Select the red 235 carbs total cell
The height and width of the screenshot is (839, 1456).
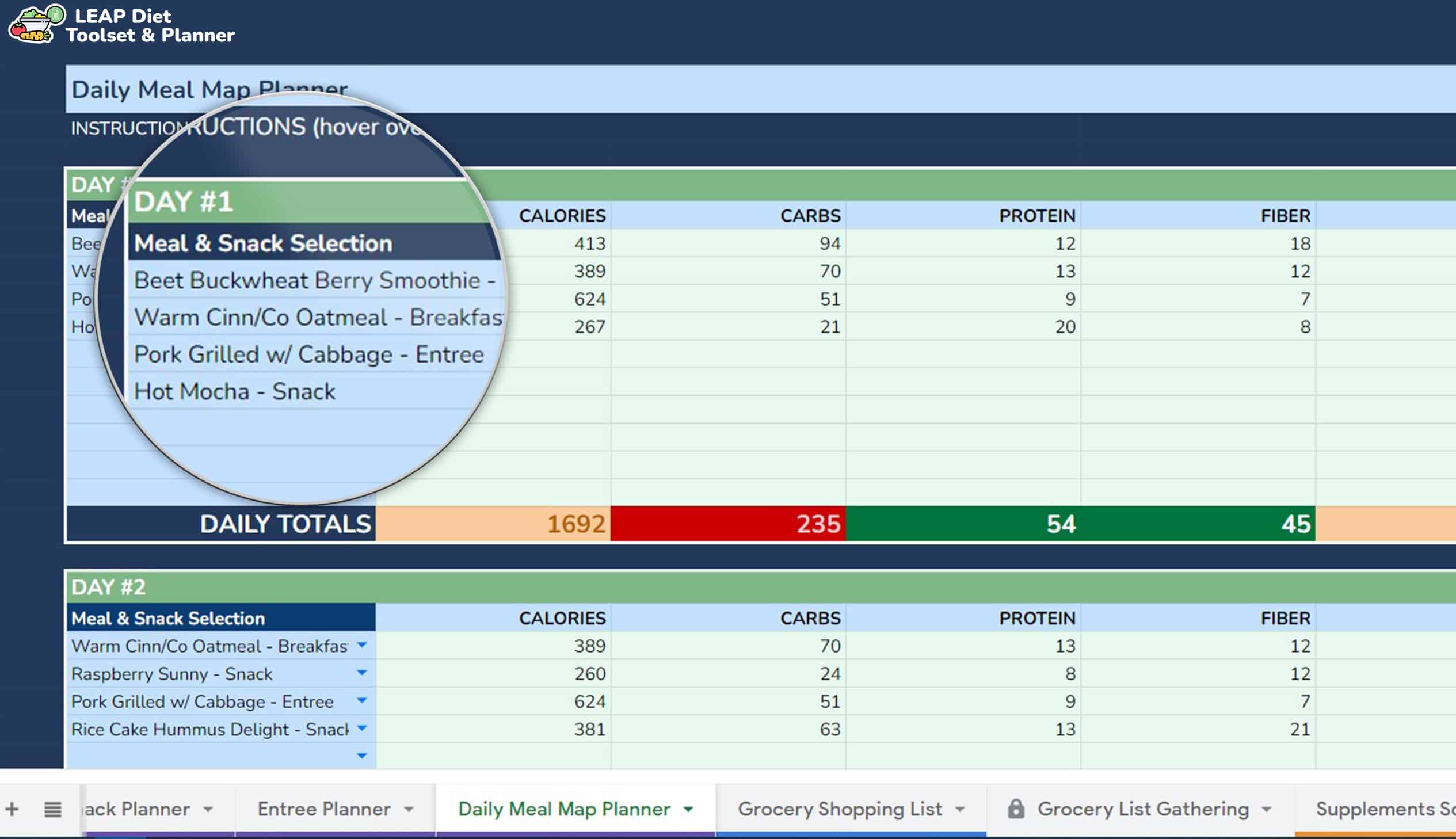point(729,524)
